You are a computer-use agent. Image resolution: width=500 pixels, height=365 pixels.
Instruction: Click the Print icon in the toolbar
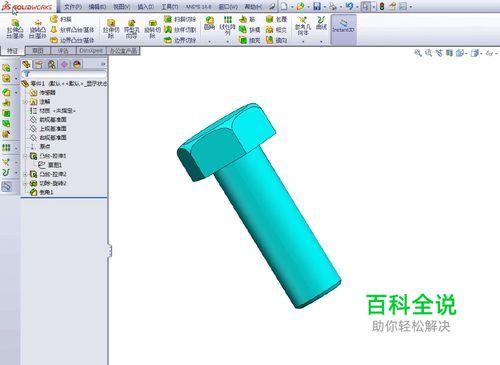(x=332, y=6)
